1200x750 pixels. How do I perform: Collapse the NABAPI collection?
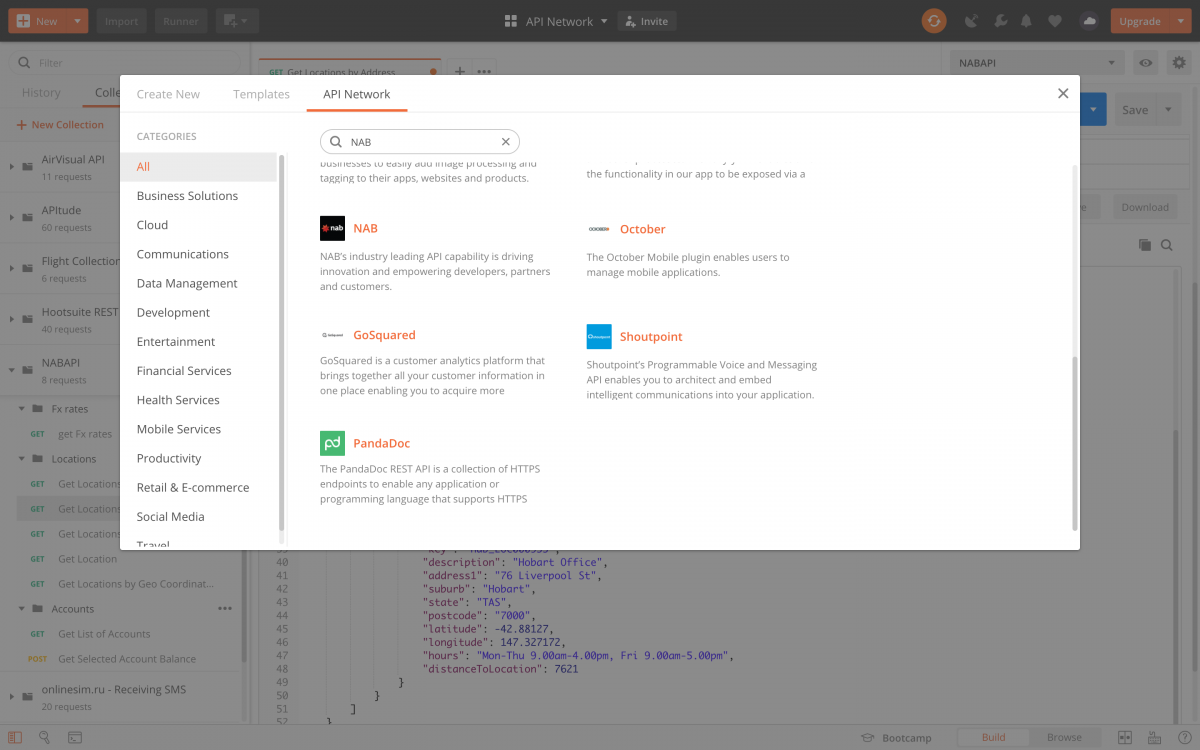pos(13,369)
